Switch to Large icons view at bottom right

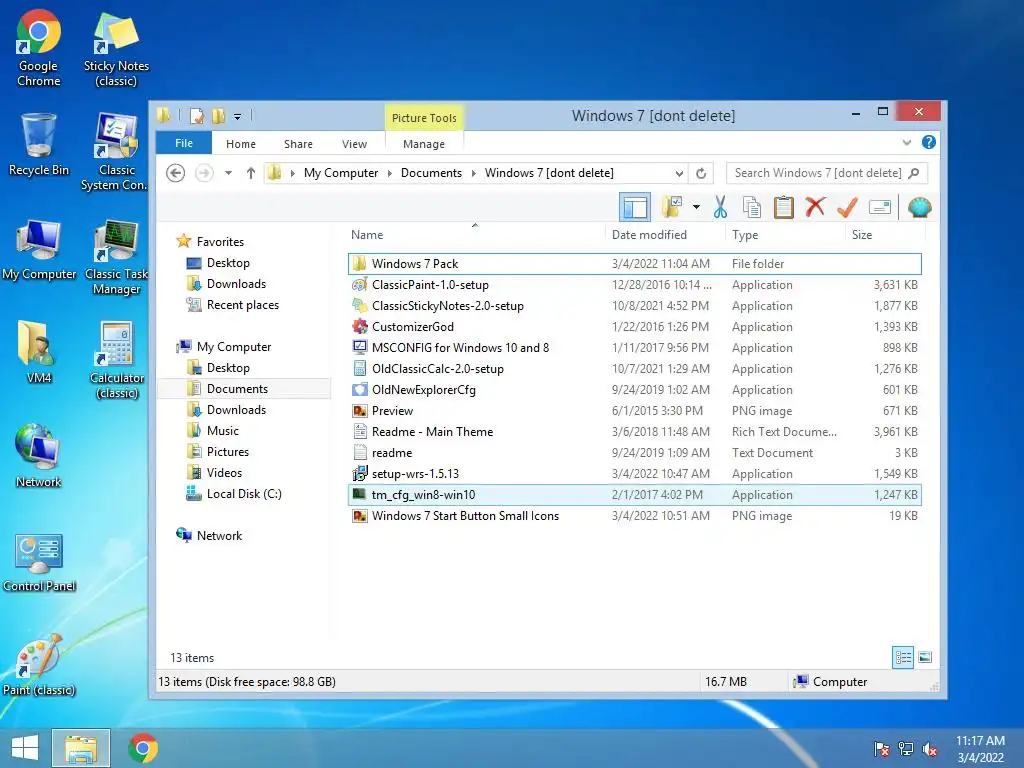pyautogui.click(x=925, y=657)
